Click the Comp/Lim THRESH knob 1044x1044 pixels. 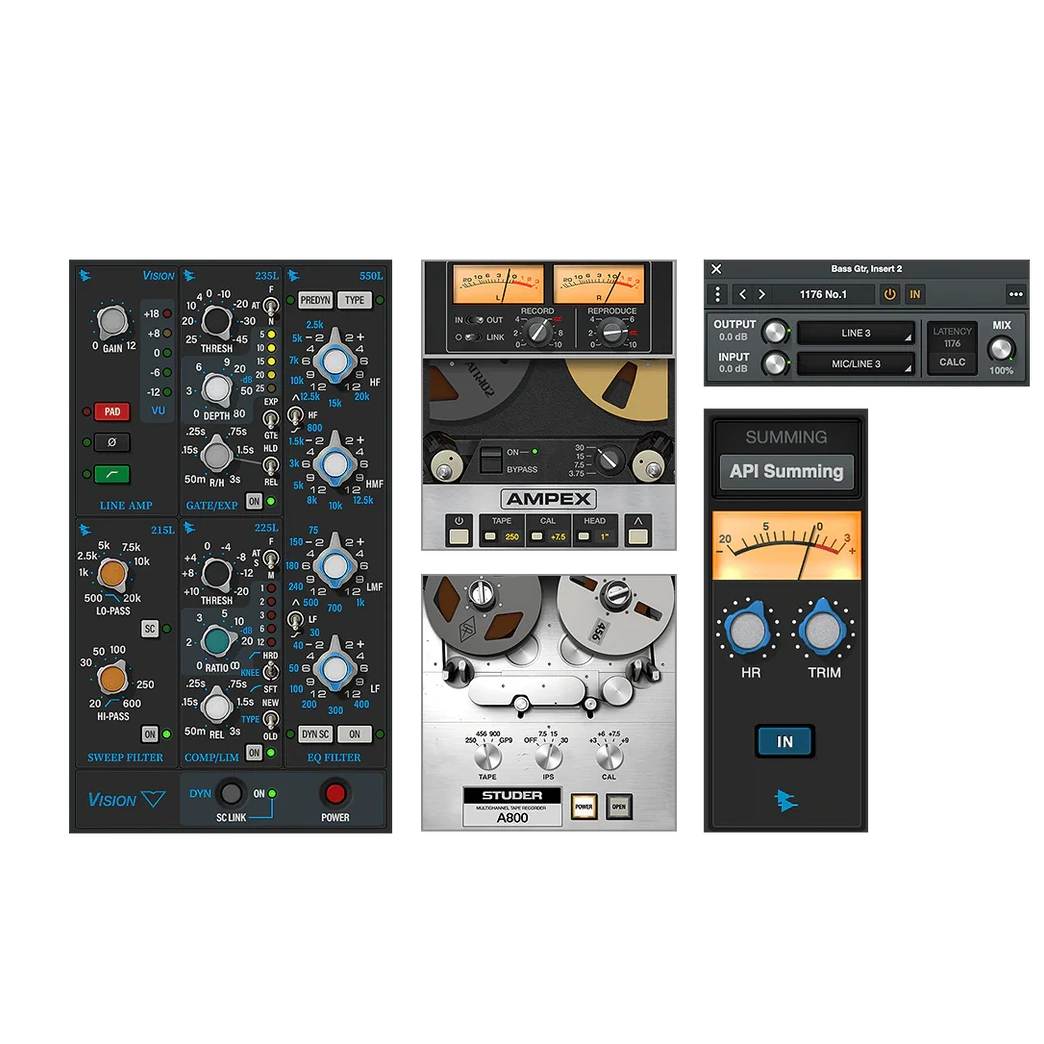pyautogui.click(x=216, y=573)
